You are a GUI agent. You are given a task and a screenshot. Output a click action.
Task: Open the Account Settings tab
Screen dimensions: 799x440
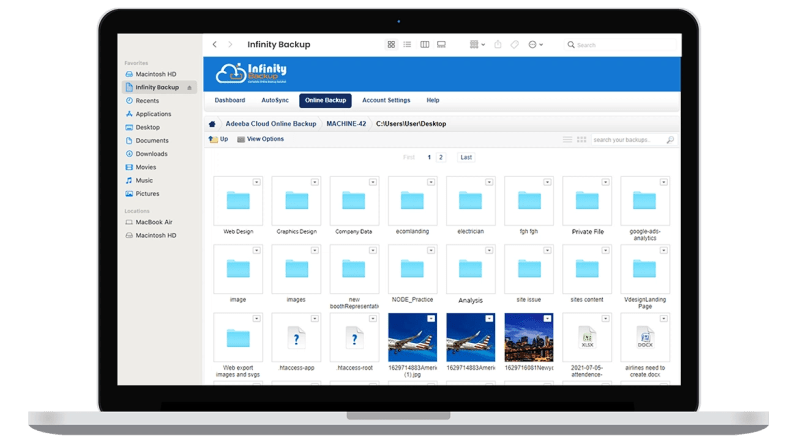[386, 100]
